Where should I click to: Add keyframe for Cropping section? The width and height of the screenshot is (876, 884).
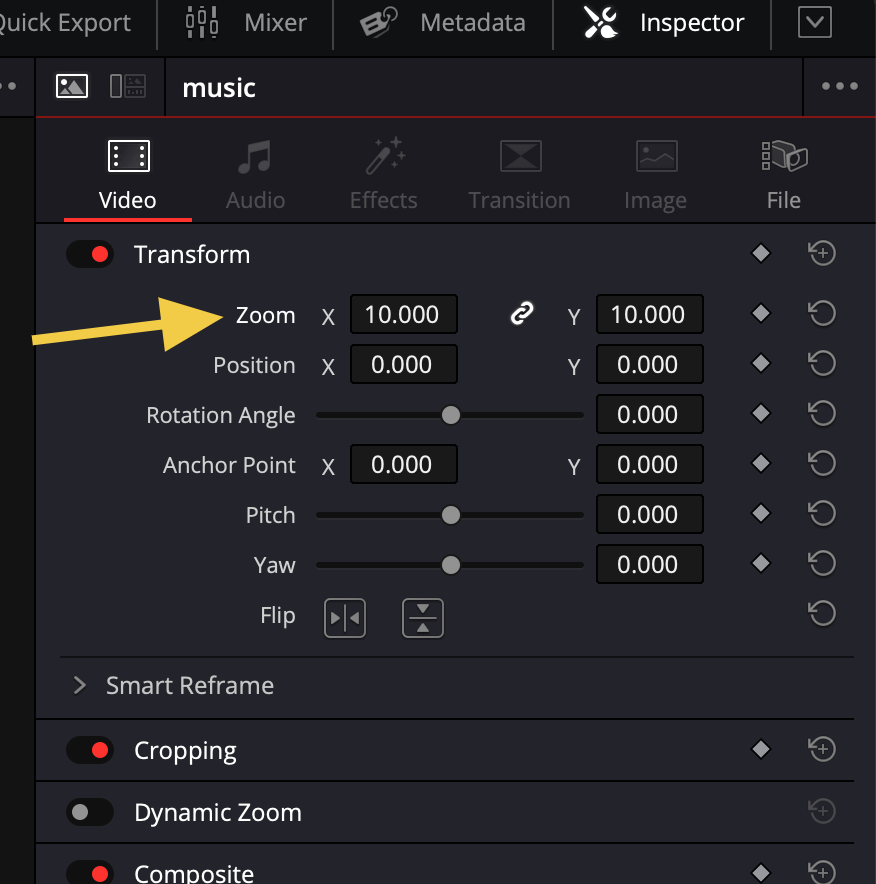pyautogui.click(x=761, y=749)
